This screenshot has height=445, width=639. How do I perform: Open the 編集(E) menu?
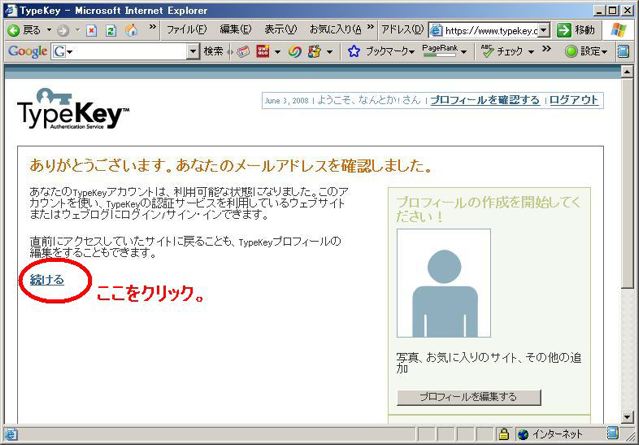pos(235,30)
